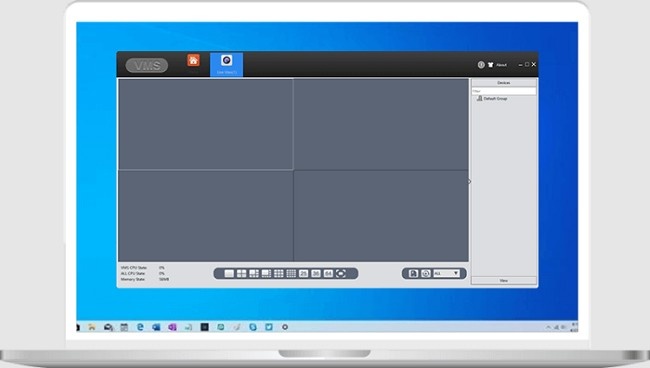Select four-view grid layout icon
This screenshot has height=368, width=650.
[x=242, y=274]
